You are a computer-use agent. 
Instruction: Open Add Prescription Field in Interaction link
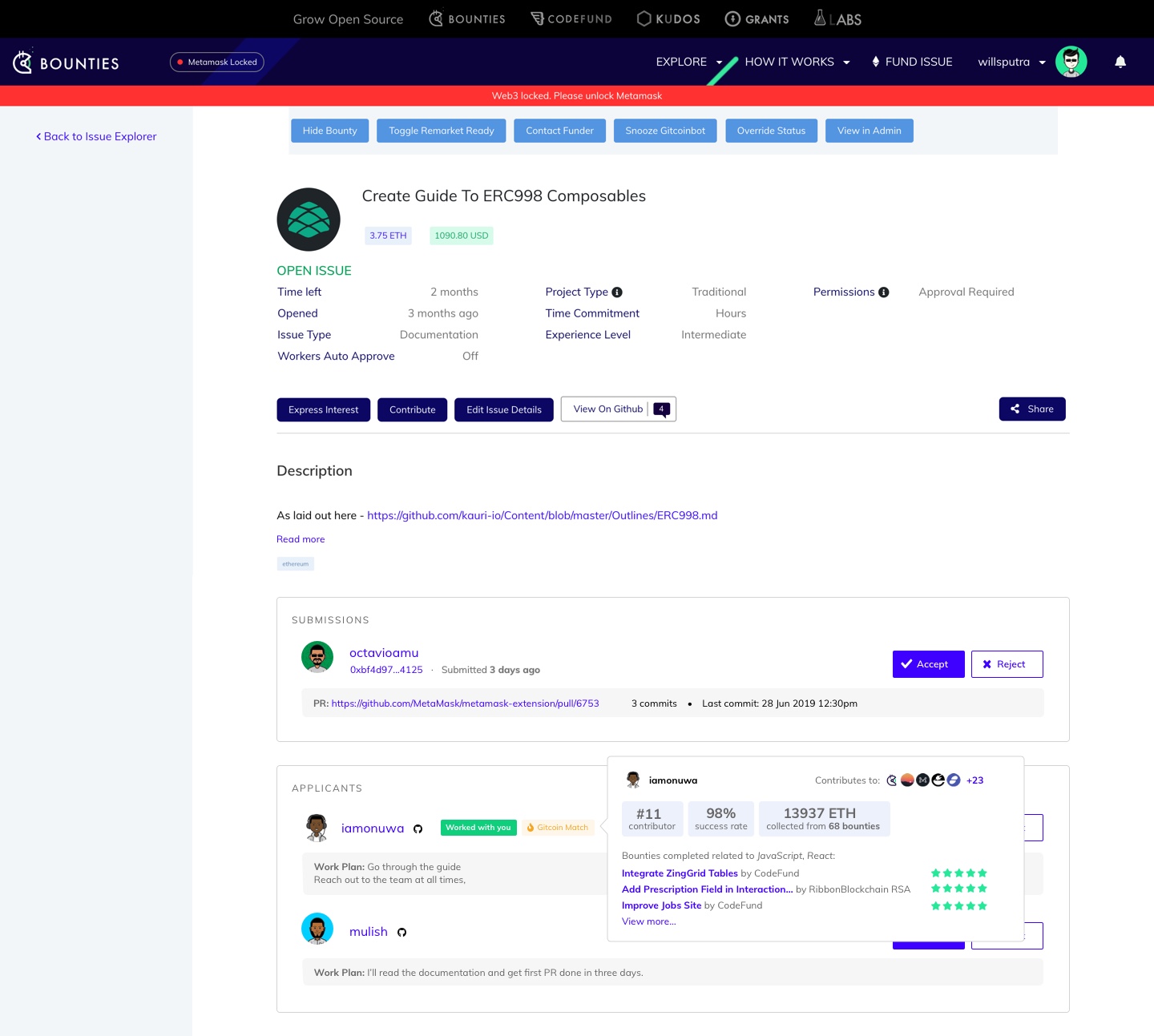coord(708,889)
